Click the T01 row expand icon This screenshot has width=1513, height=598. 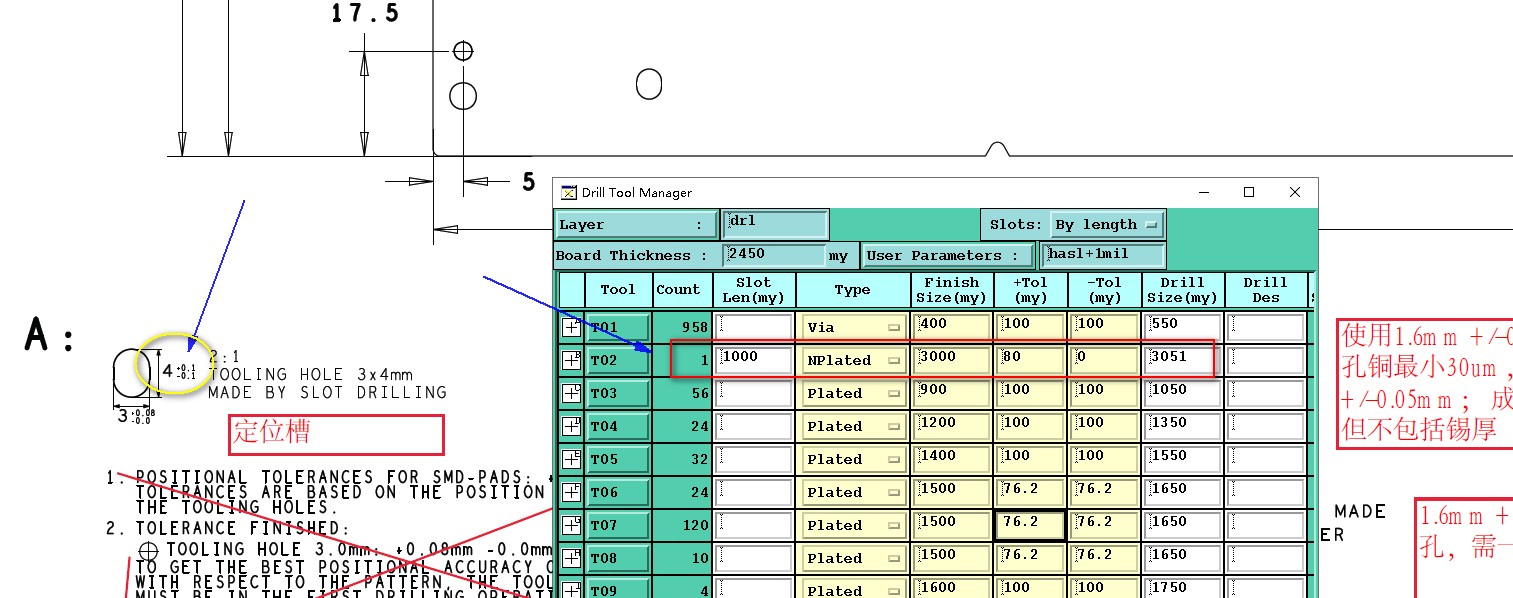[571, 327]
